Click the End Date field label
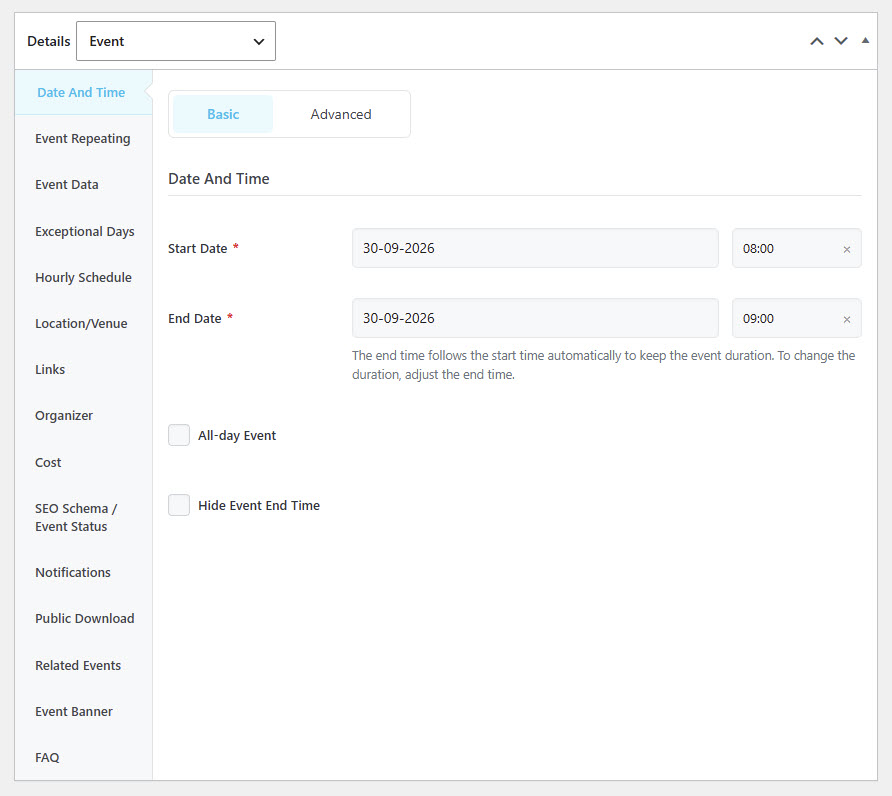The height and width of the screenshot is (796, 892). [195, 319]
